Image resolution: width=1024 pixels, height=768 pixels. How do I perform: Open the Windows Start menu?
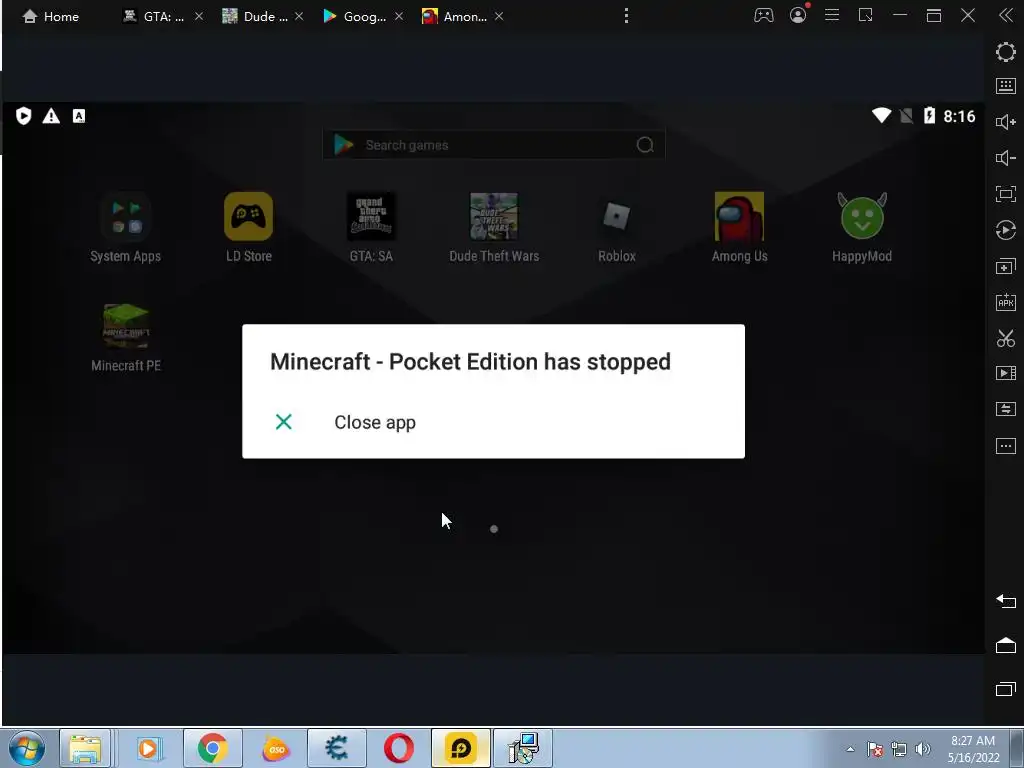[26, 748]
